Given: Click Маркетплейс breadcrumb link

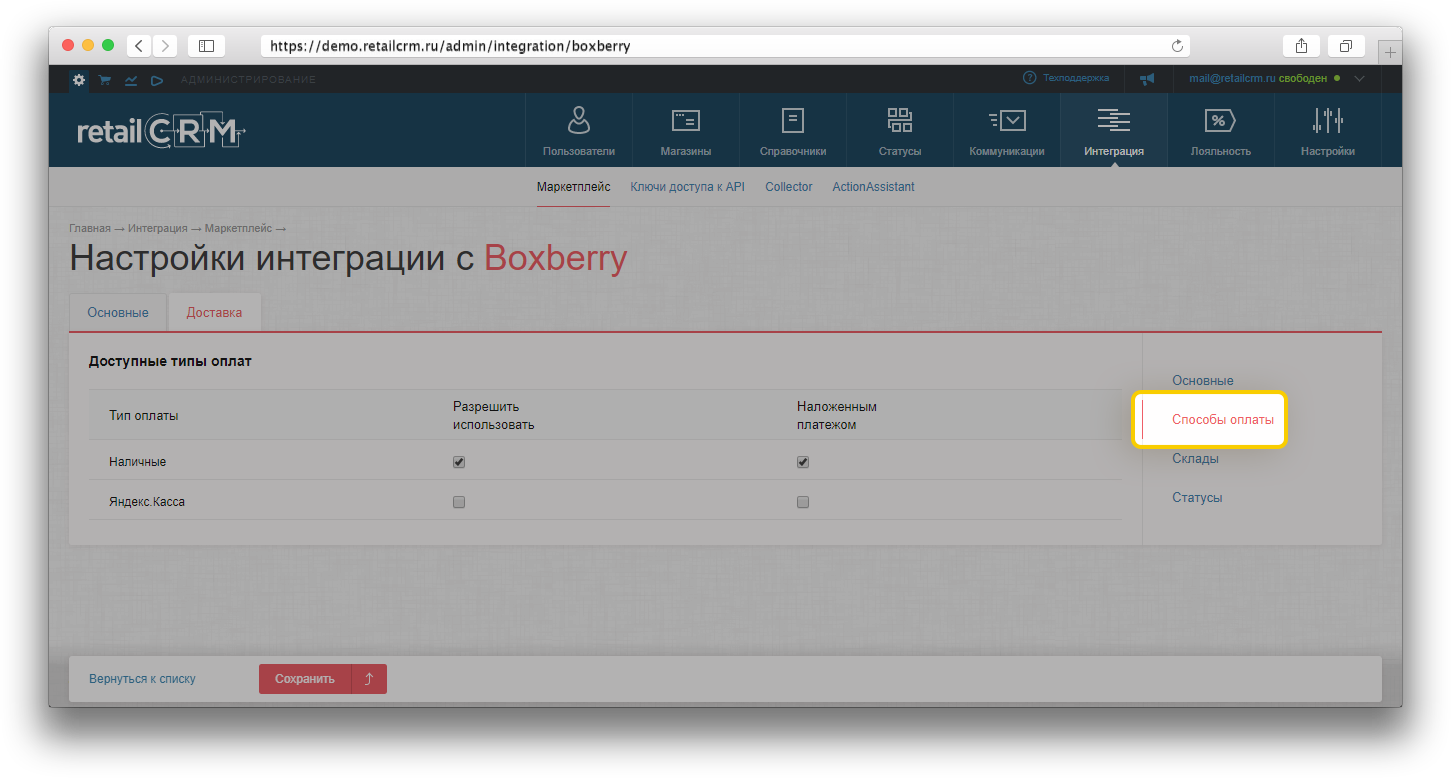Looking at the screenshot, I should (x=239, y=229).
